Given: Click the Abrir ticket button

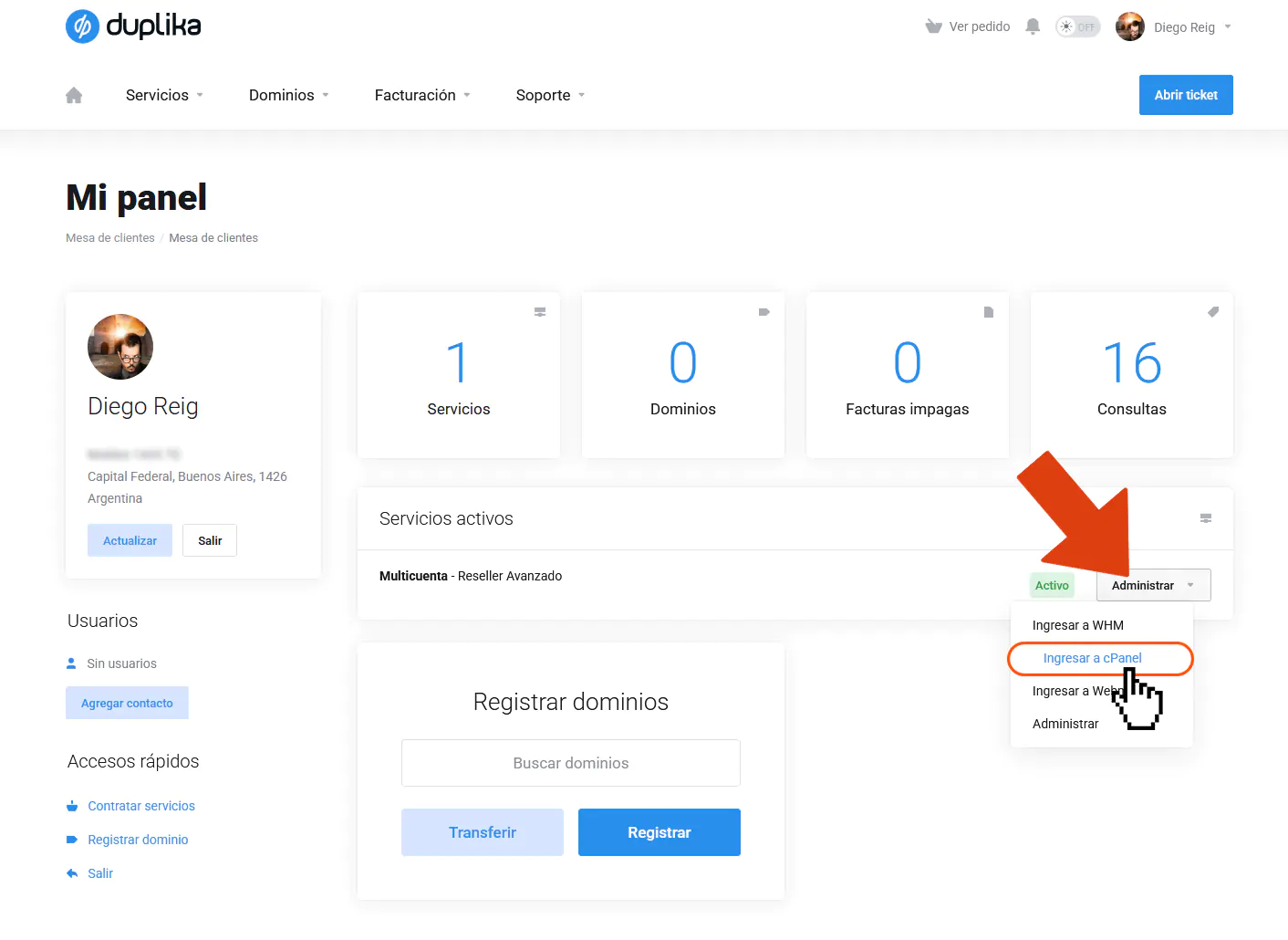Looking at the screenshot, I should [1186, 95].
